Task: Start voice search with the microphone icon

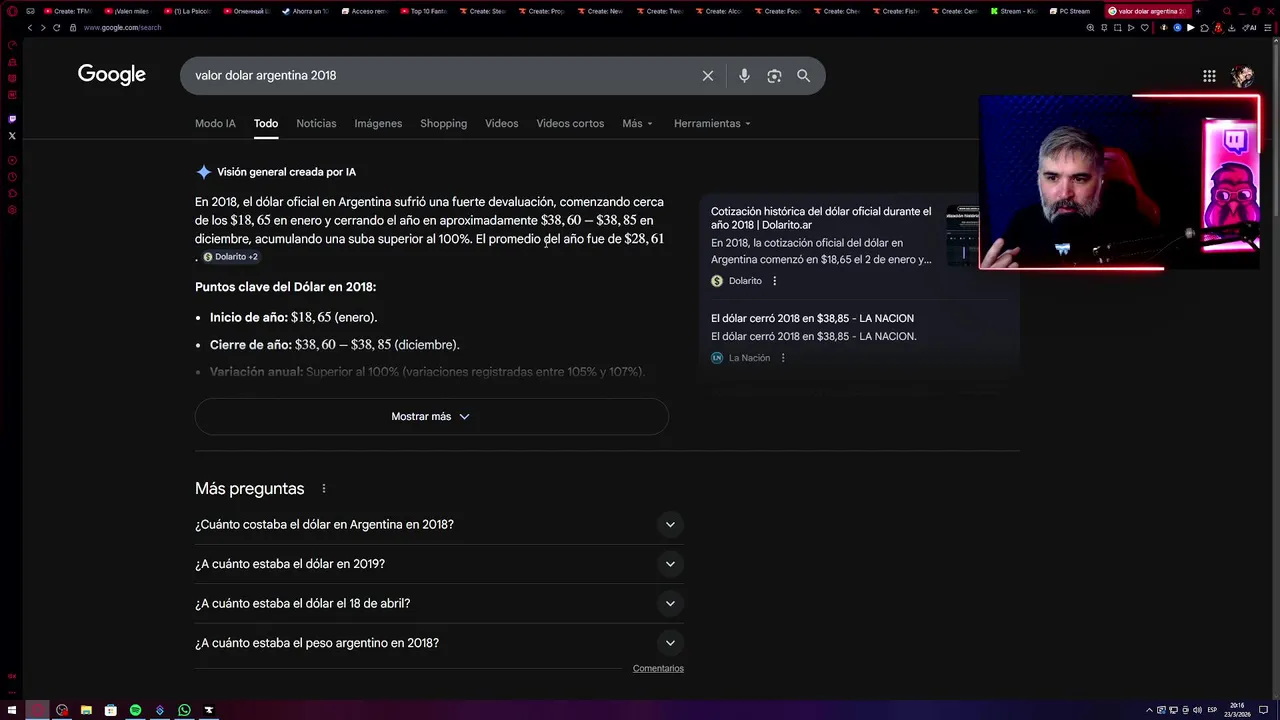Action: coord(744,76)
